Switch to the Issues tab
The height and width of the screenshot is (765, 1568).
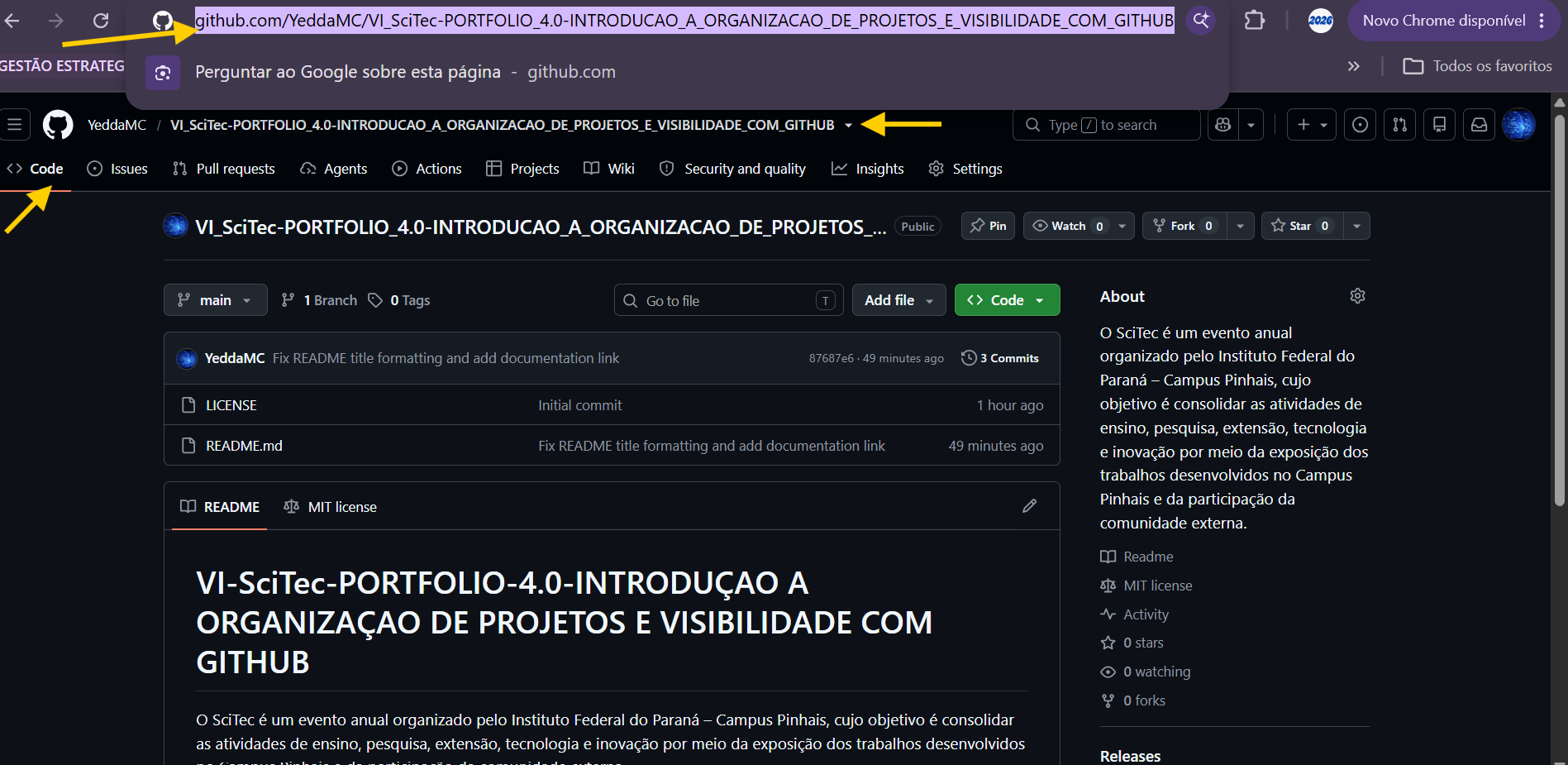pyautogui.click(x=117, y=169)
